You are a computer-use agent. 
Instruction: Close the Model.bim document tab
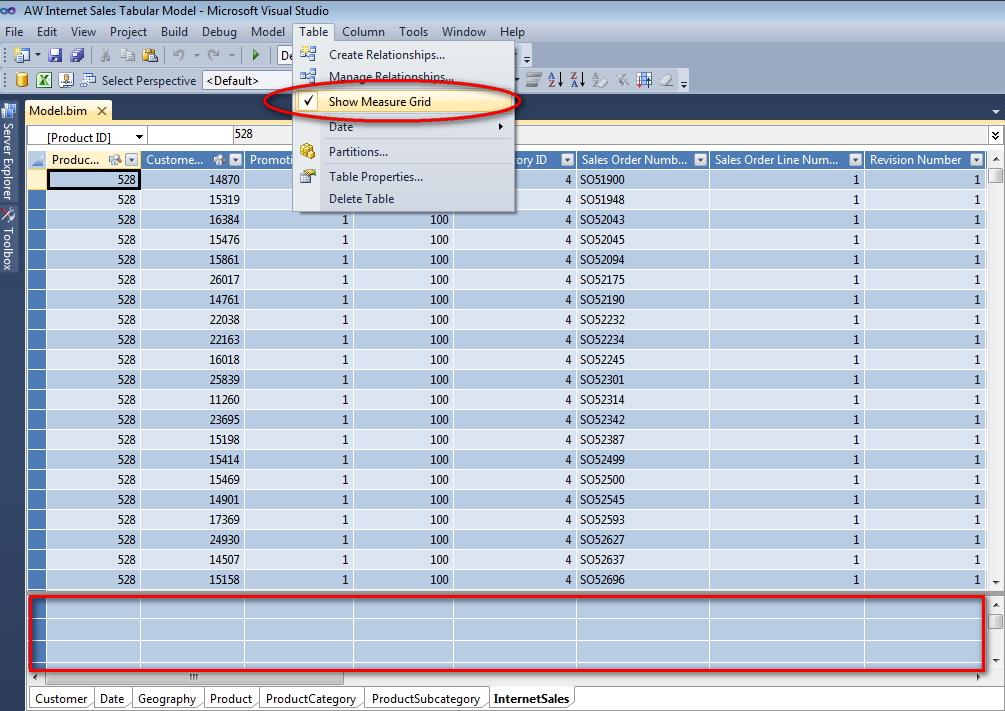click(x=102, y=111)
